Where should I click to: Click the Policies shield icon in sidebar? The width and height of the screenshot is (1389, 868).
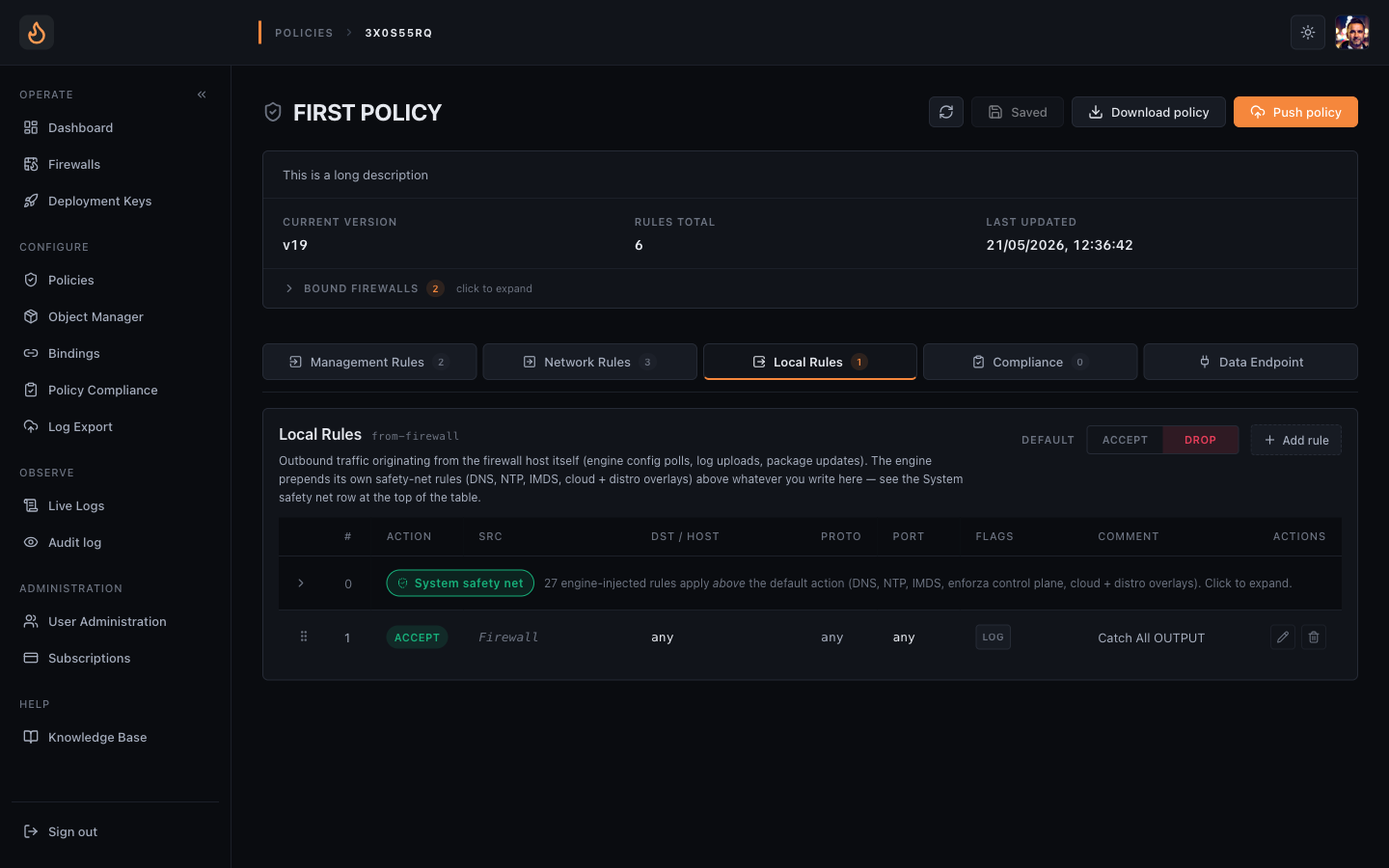point(31,280)
